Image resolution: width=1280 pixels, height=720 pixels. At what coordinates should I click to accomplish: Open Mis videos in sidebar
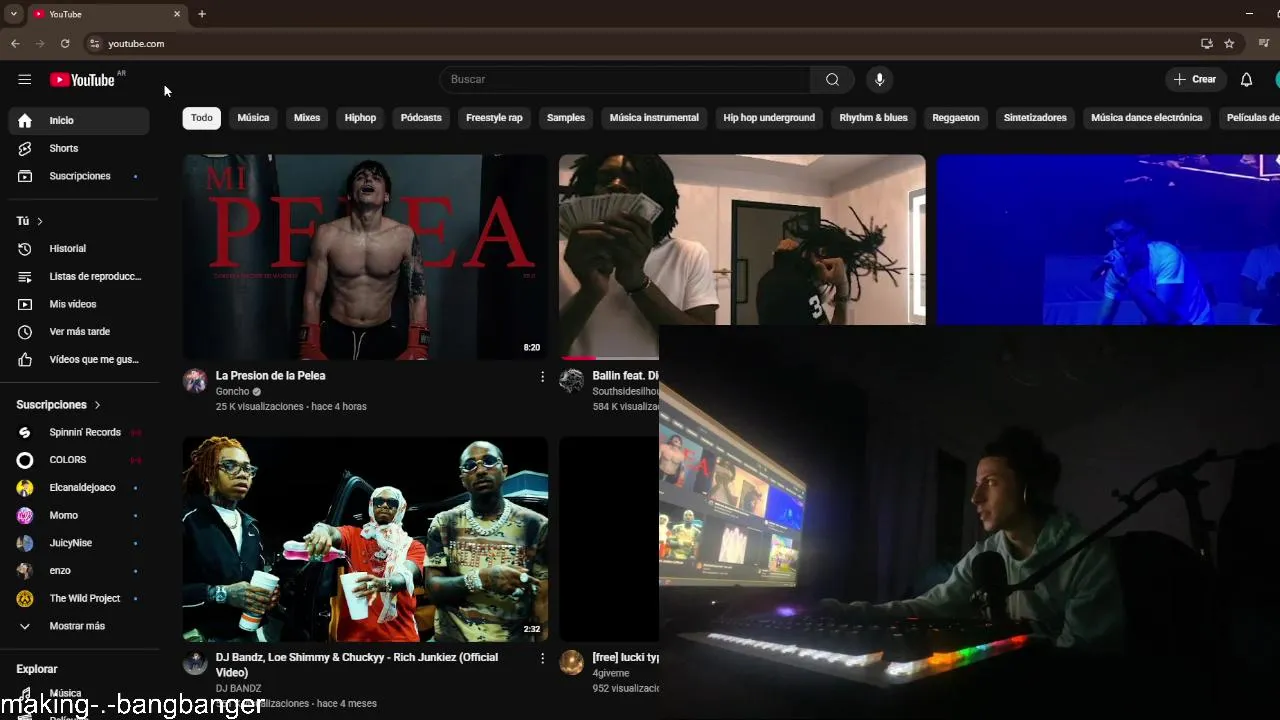click(79, 304)
